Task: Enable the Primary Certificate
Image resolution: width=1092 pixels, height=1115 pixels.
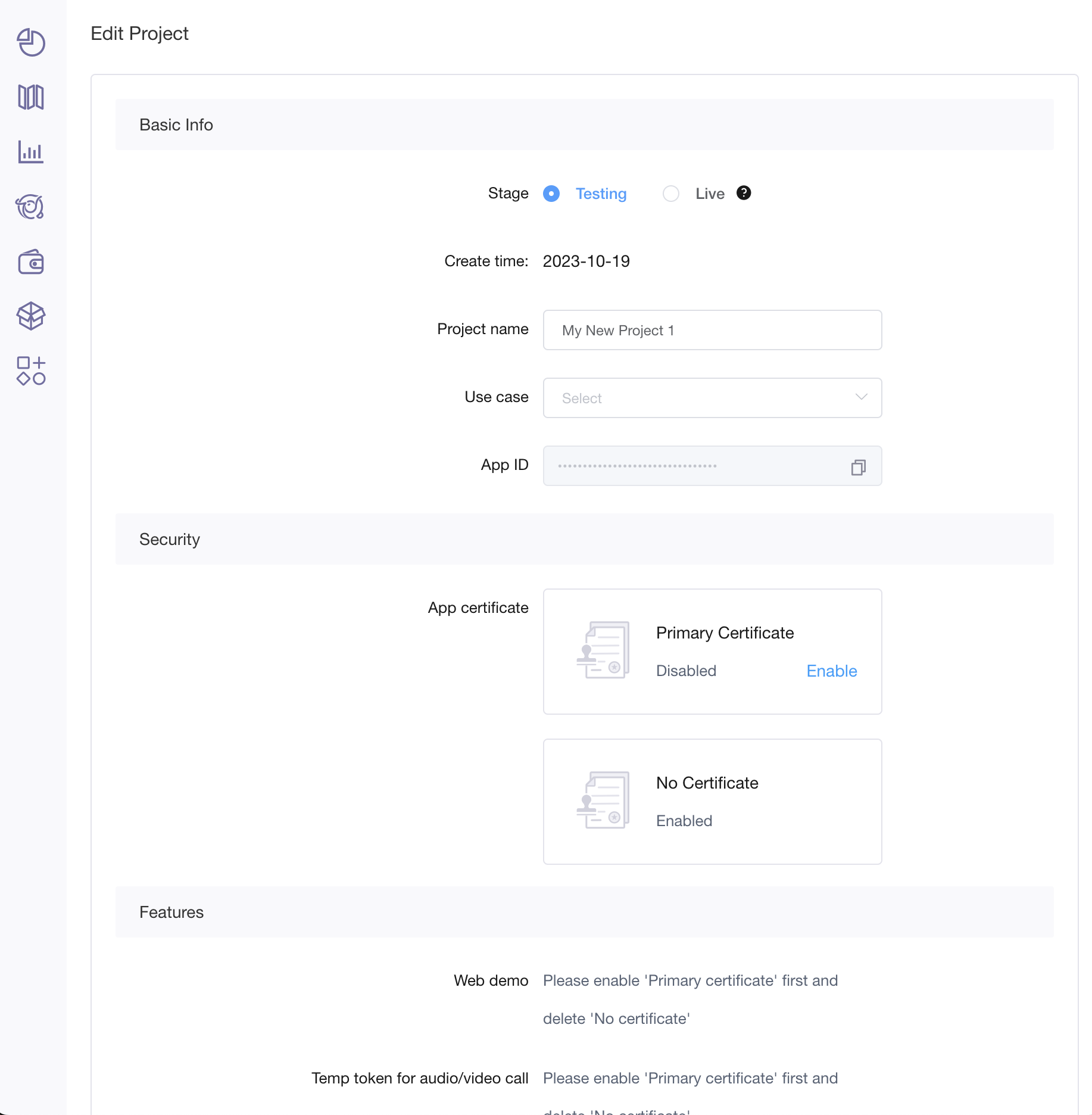Action: (831, 671)
